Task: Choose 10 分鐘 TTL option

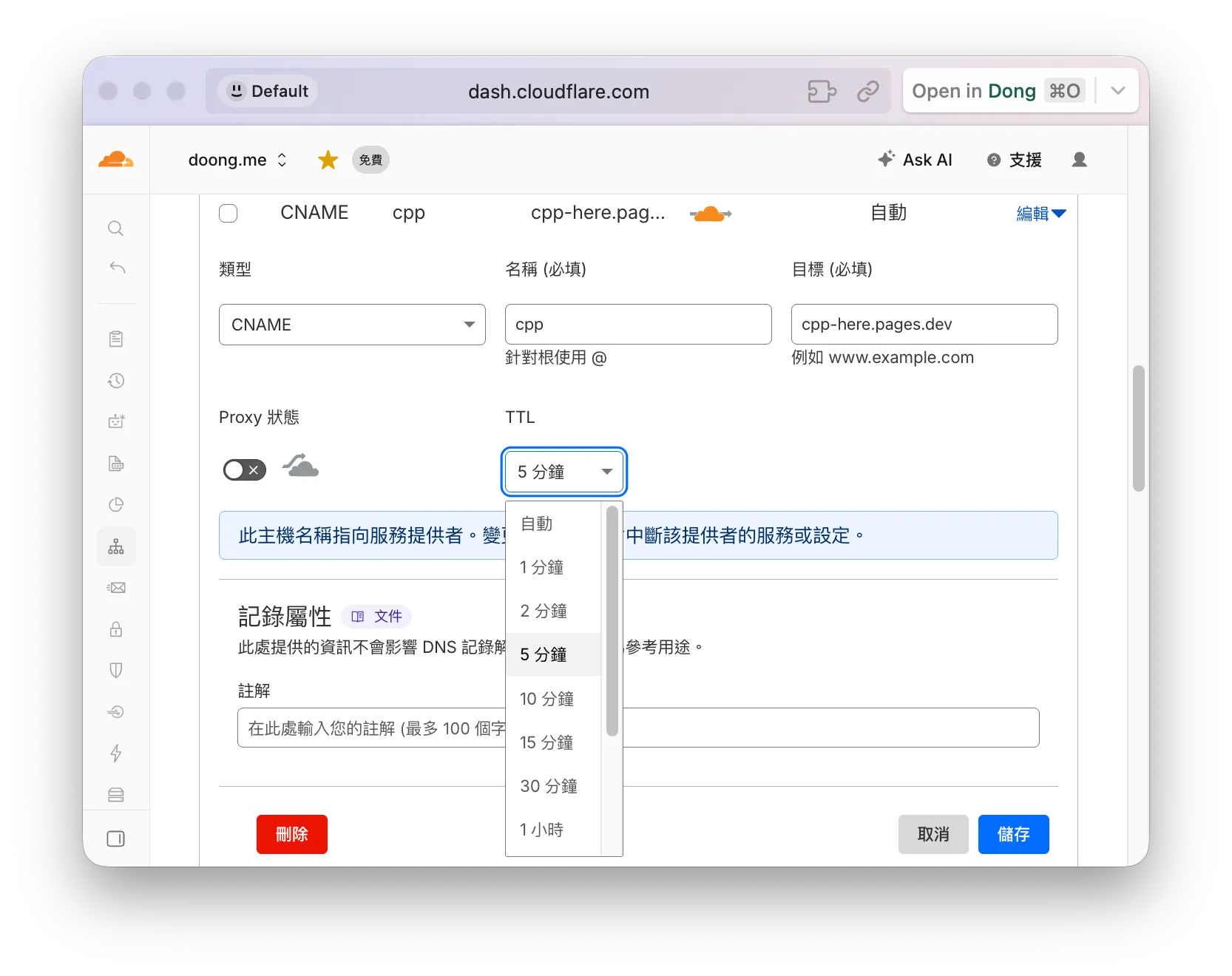Action: point(554,699)
